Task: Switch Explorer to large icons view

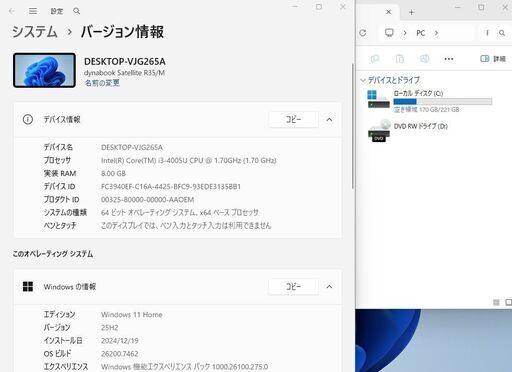Action: coord(509,302)
